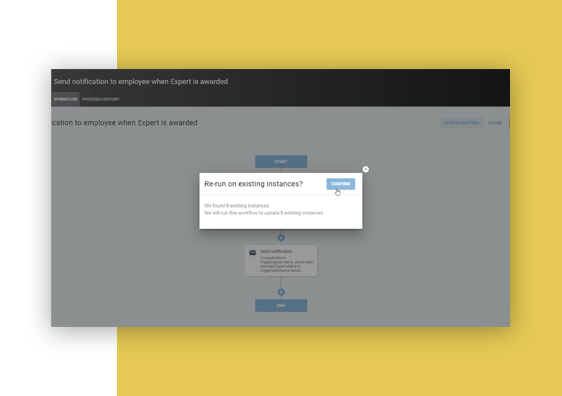The height and width of the screenshot is (396, 562).
Task: Click the envelope icon on Send notification
Action: 253,253
